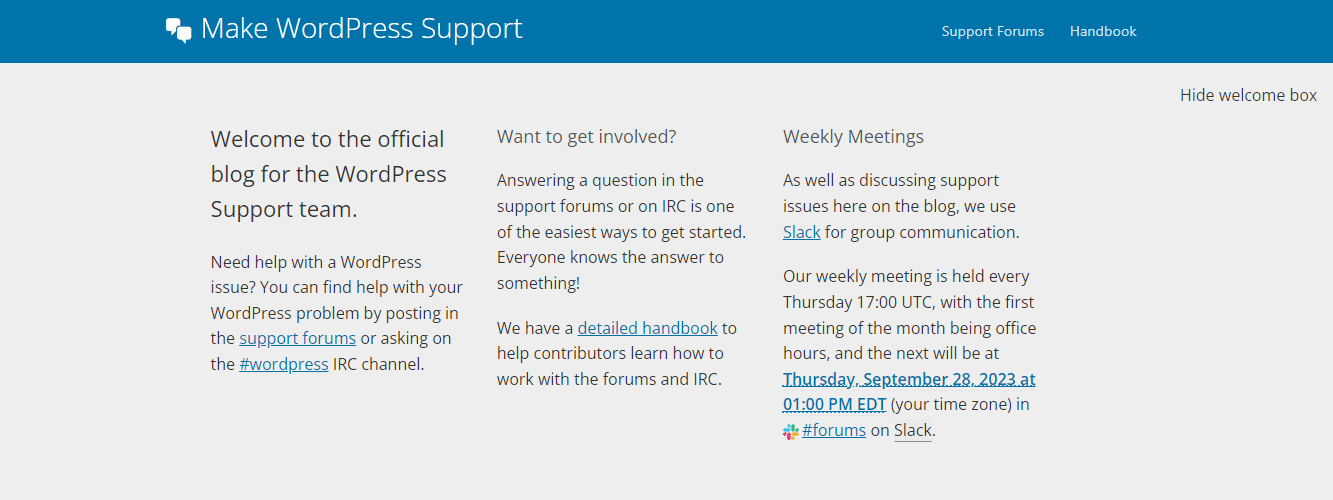Click the 'Welcome to the official blog' heading
This screenshot has height=500, width=1333.
pyautogui.click(x=329, y=174)
